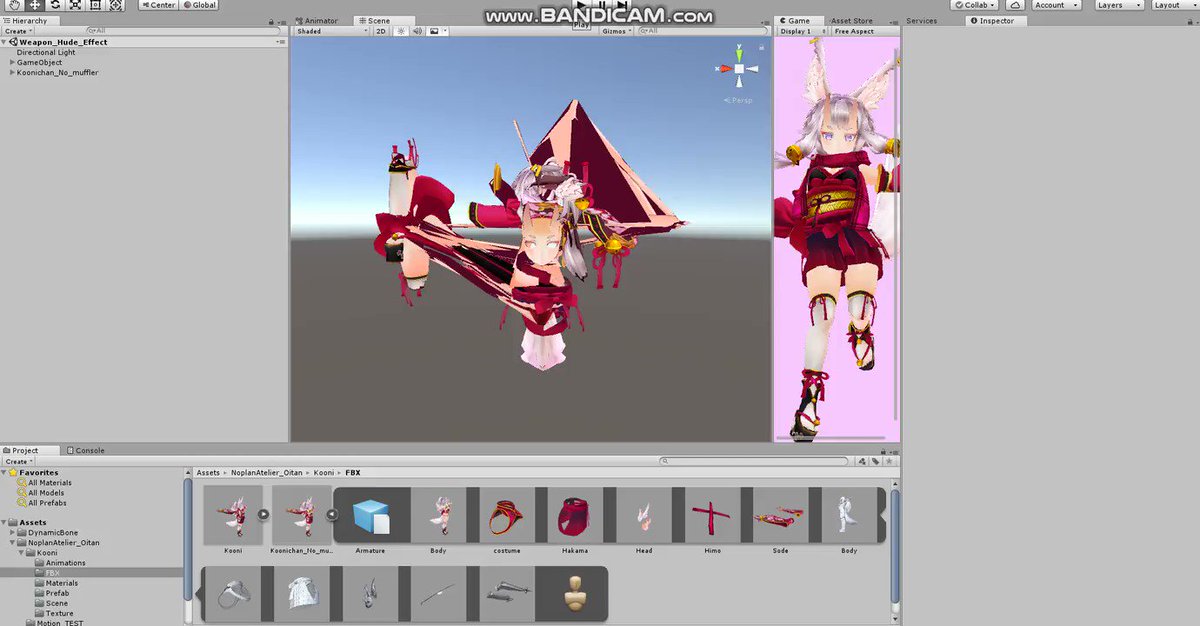Switch to the Asset Store tab
1200x626 pixels.
[850, 20]
